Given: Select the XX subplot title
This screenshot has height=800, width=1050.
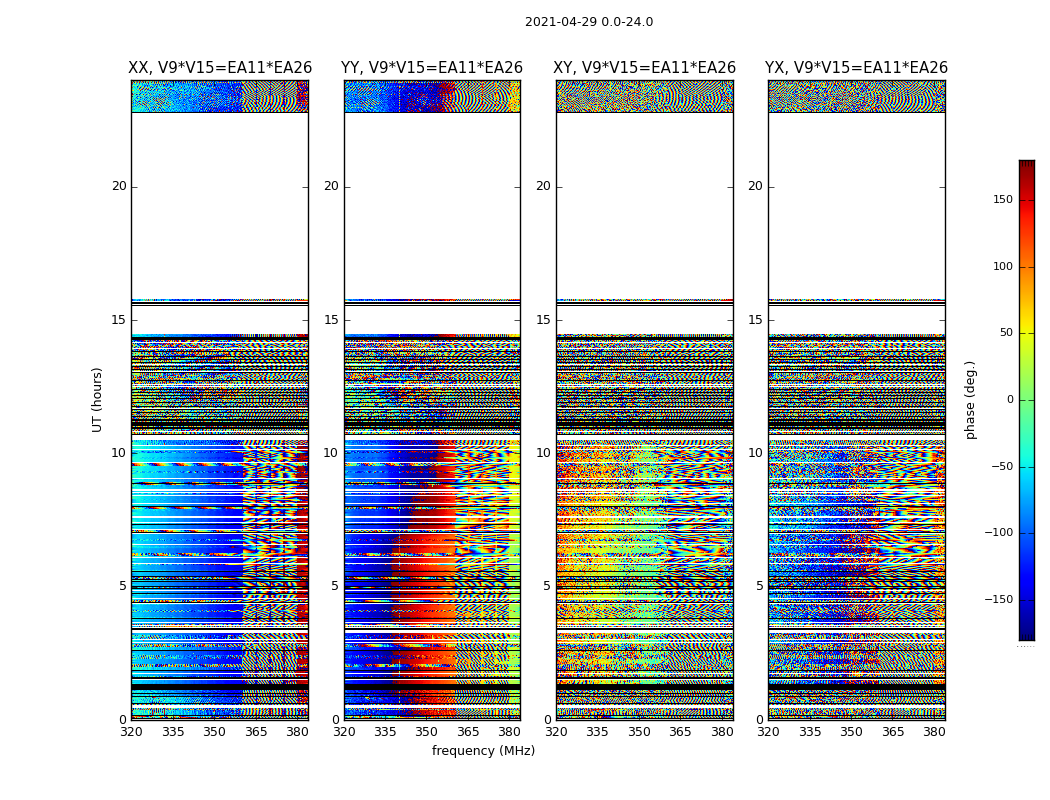Looking at the screenshot, I should pyautogui.click(x=220, y=68).
